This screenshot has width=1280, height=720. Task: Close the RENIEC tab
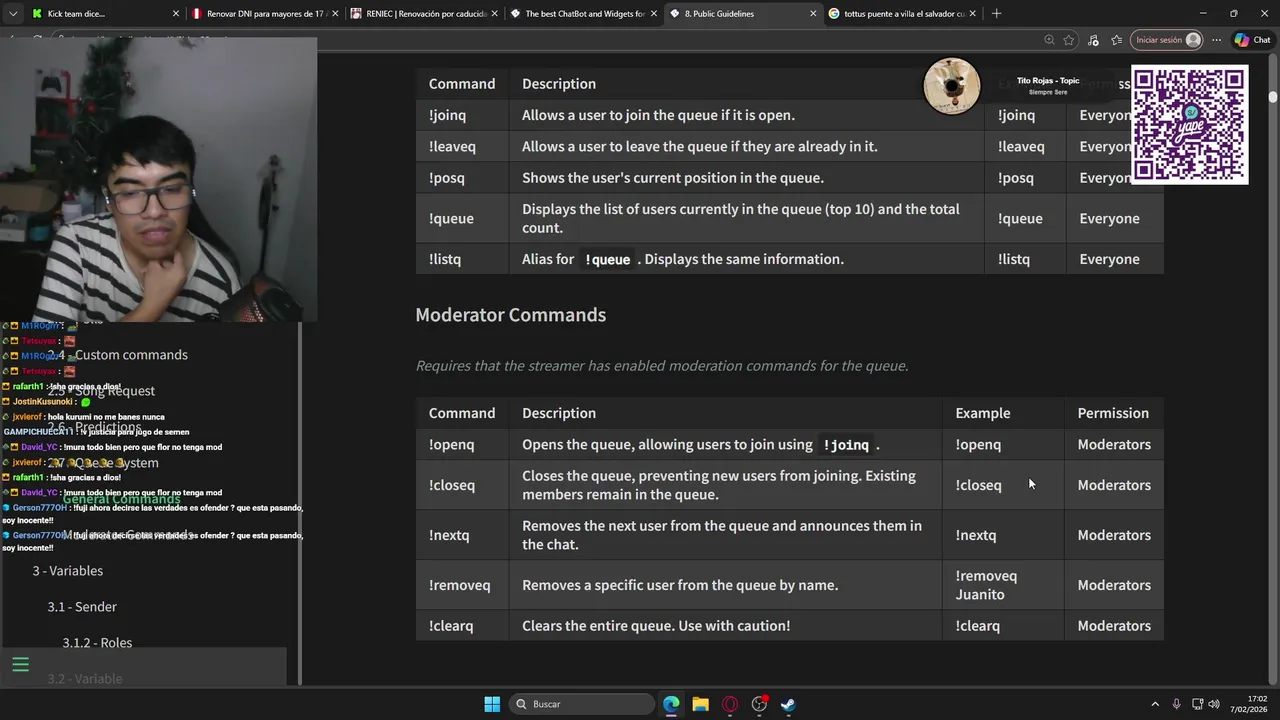494,14
